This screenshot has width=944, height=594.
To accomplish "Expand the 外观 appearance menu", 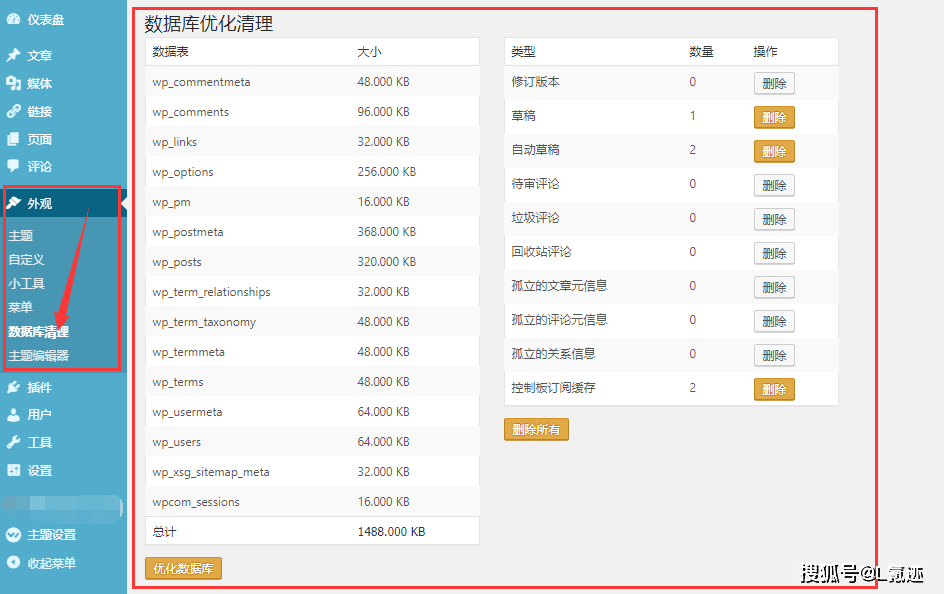I will (x=40, y=203).
